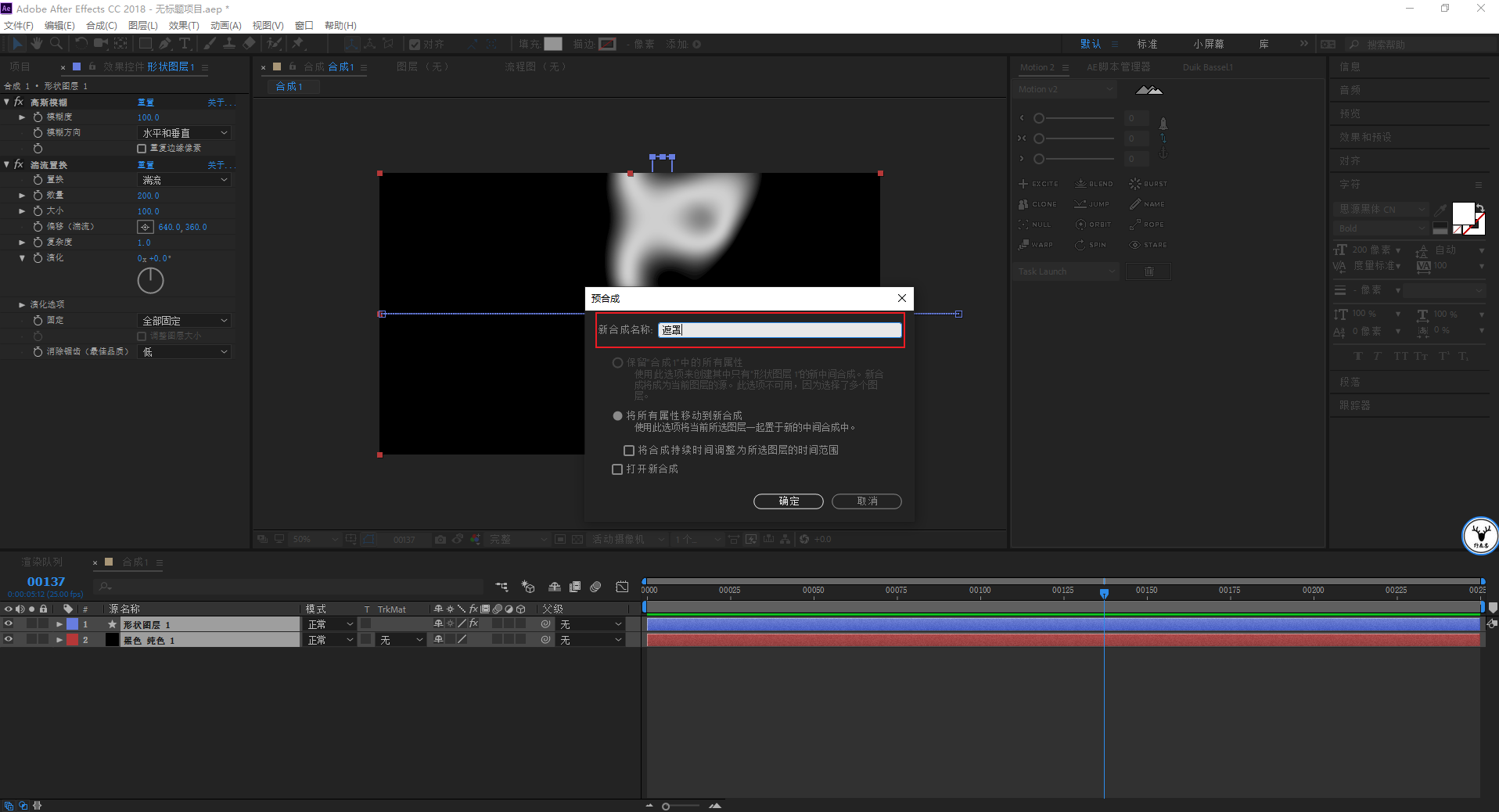Select the Rectangle shape tool

[146, 44]
